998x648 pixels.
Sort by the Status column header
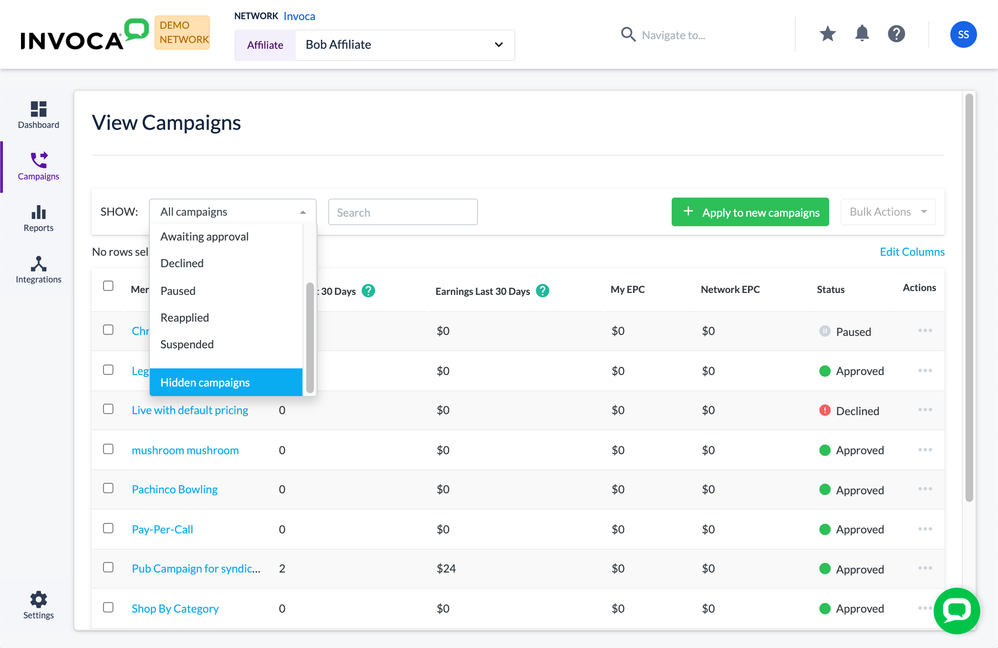click(831, 290)
